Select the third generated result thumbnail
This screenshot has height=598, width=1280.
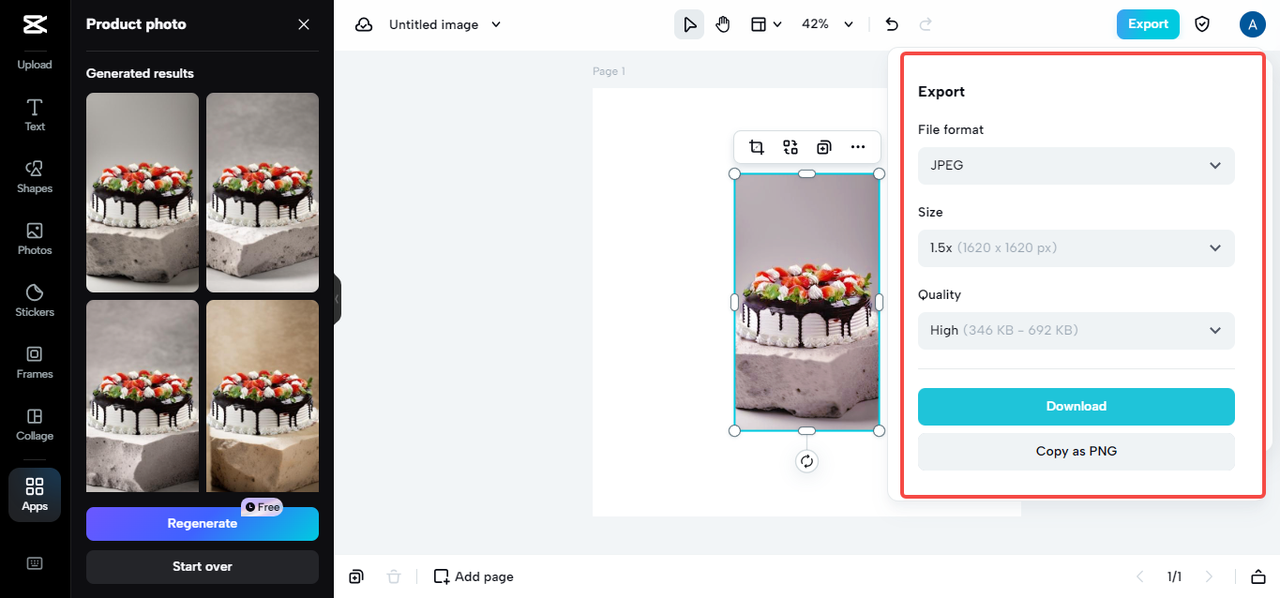[x=142, y=396]
